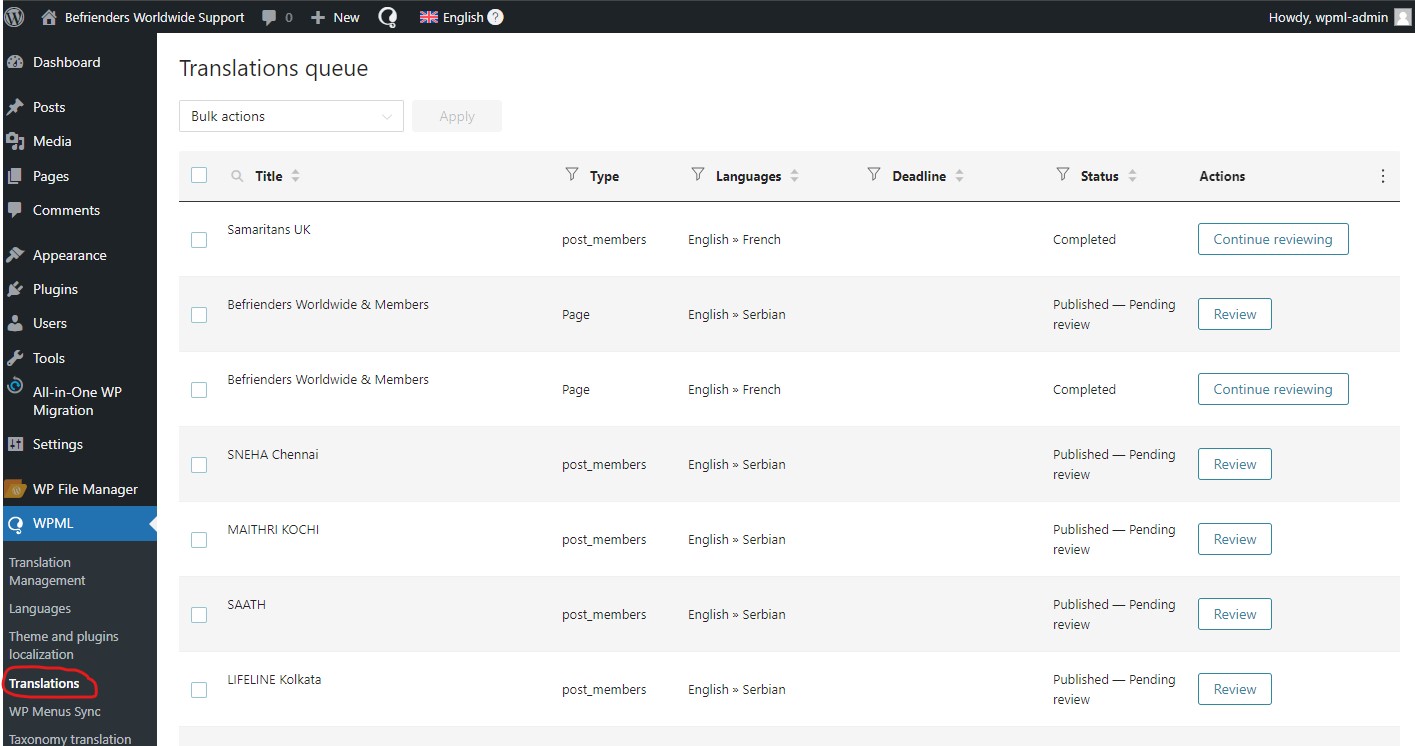This screenshot has width=1415, height=746.
Task: Click the WPML sidebar menu icon
Action: (x=15, y=523)
